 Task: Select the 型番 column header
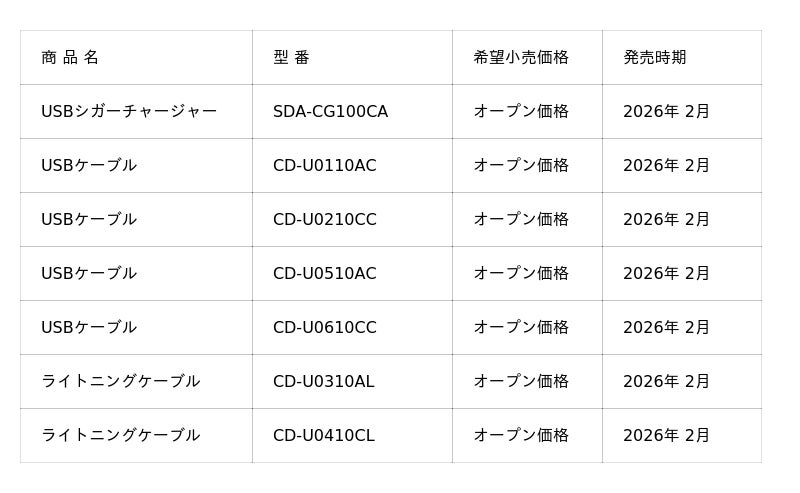(x=291, y=58)
